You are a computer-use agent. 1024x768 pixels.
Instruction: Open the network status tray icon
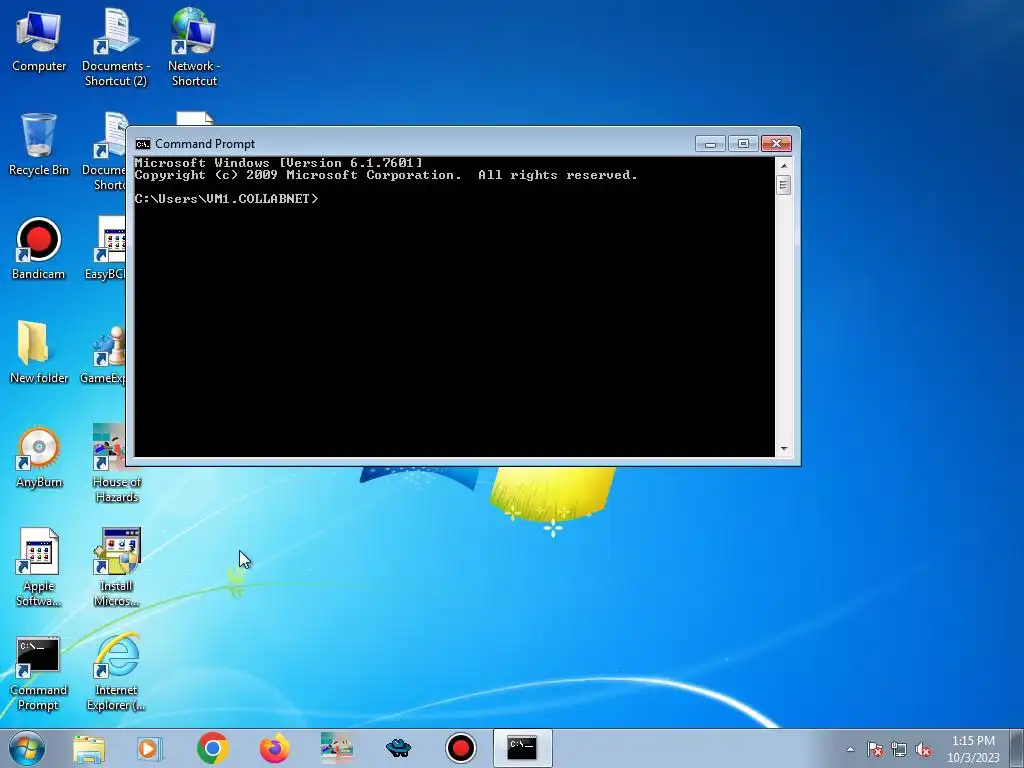click(899, 749)
